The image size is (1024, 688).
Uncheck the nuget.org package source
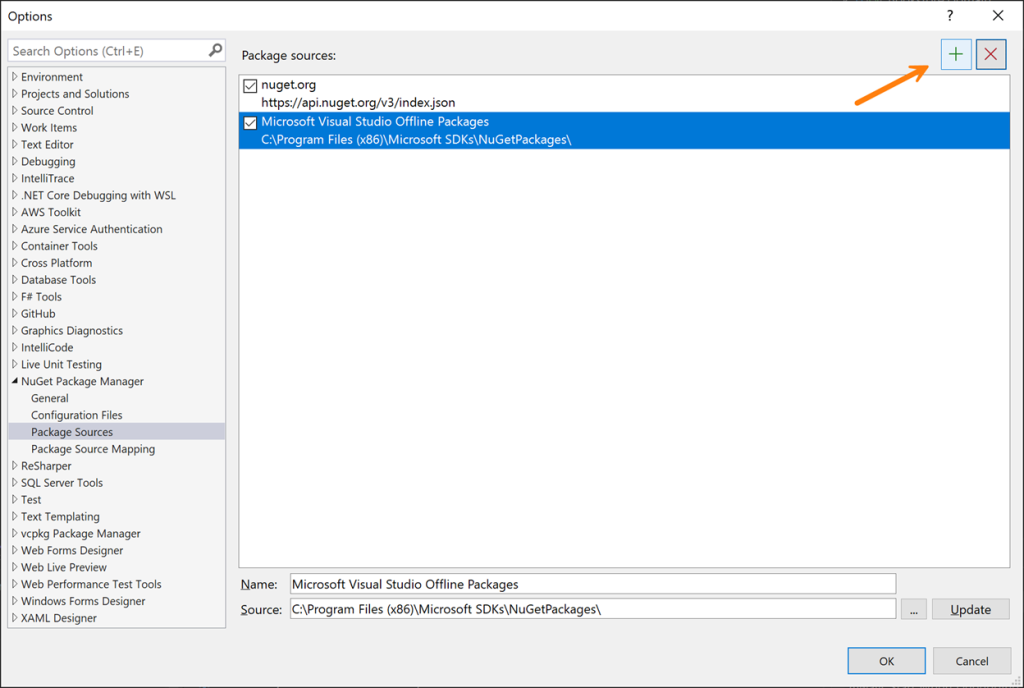pos(249,85)
